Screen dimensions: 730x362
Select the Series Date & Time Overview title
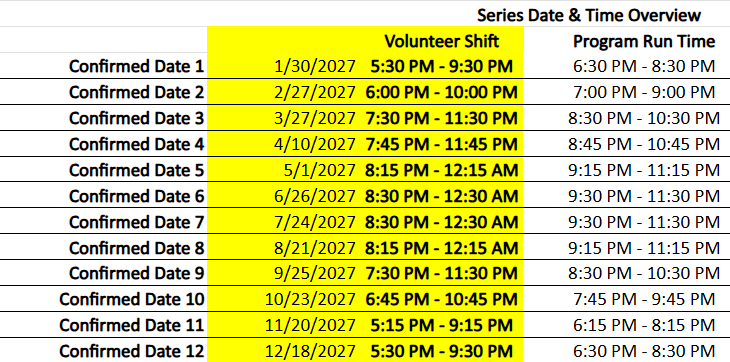(x=588, y=16)
